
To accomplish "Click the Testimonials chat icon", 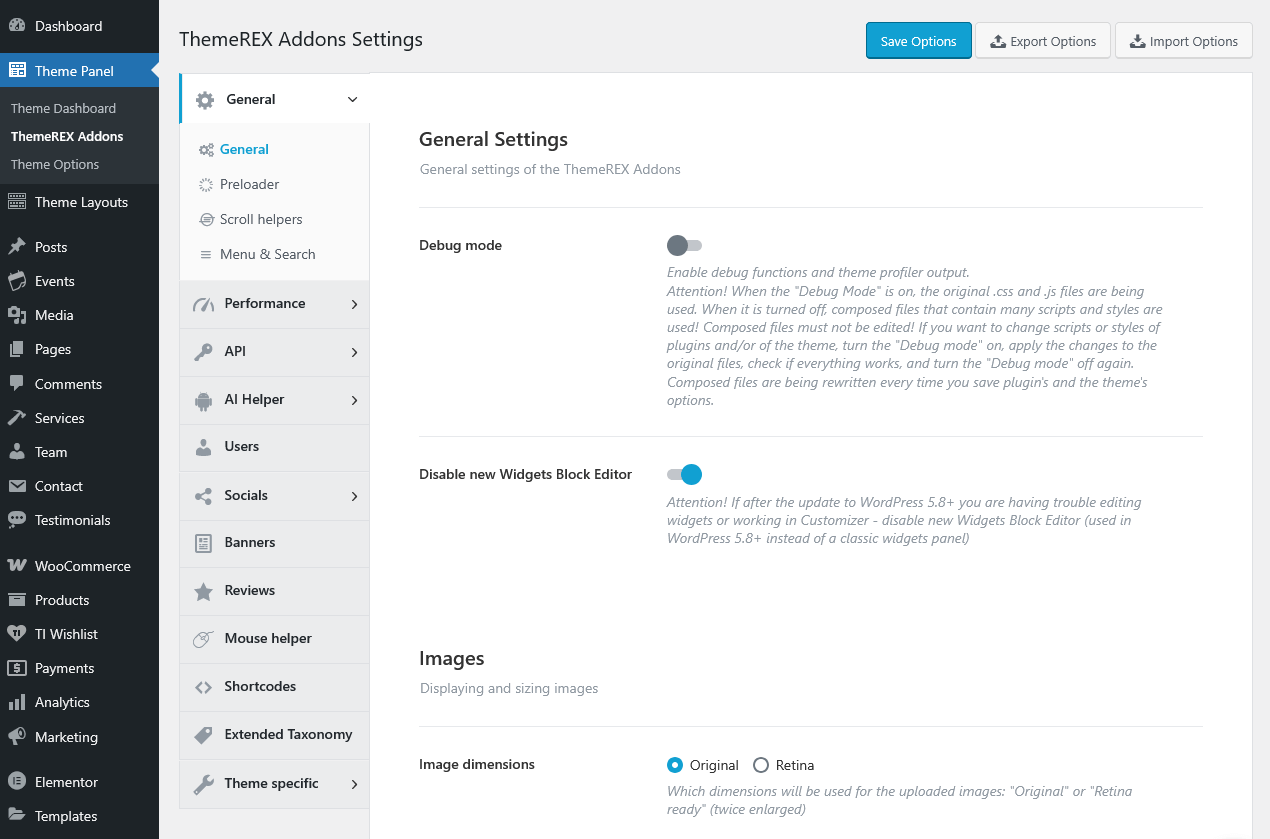I will [x=17, y=520].
